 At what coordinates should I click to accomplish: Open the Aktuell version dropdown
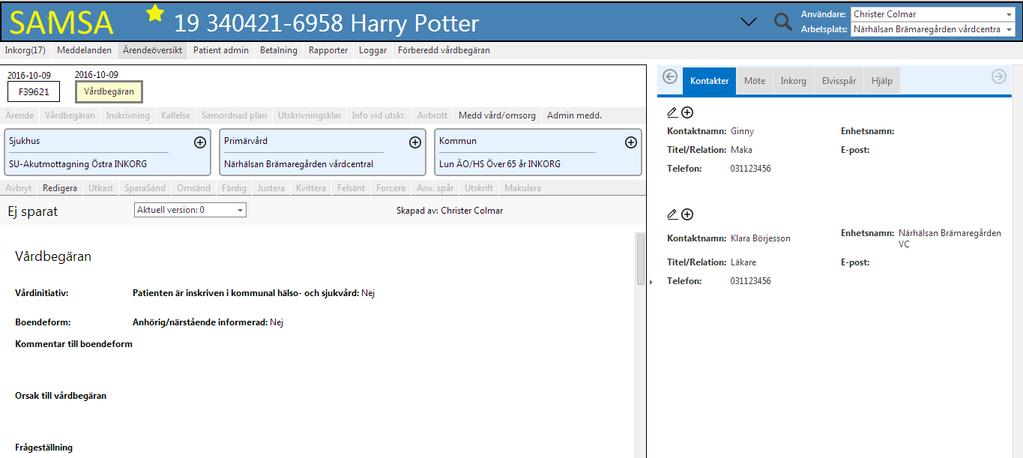[190, 210]
